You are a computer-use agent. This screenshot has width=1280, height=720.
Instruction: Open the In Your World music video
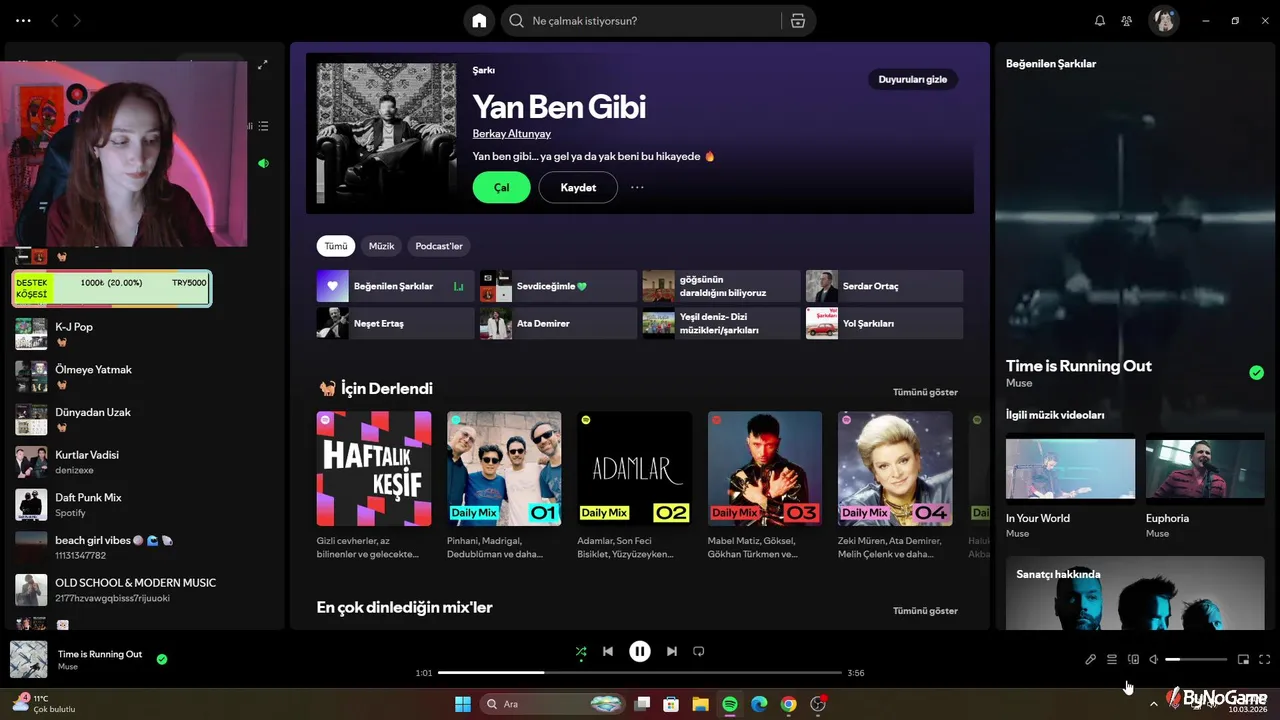click(x=1070, y=487)
